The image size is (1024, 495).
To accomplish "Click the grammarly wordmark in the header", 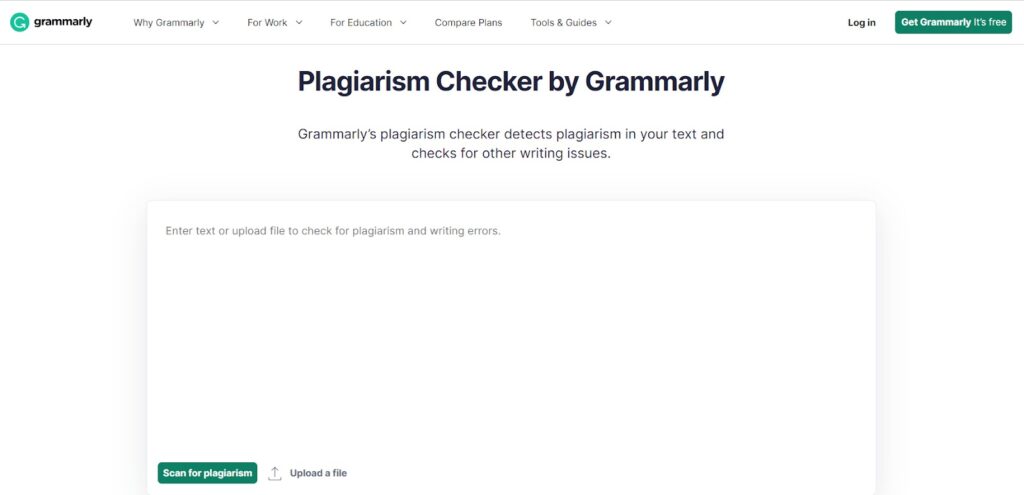I will pos(63,22).
